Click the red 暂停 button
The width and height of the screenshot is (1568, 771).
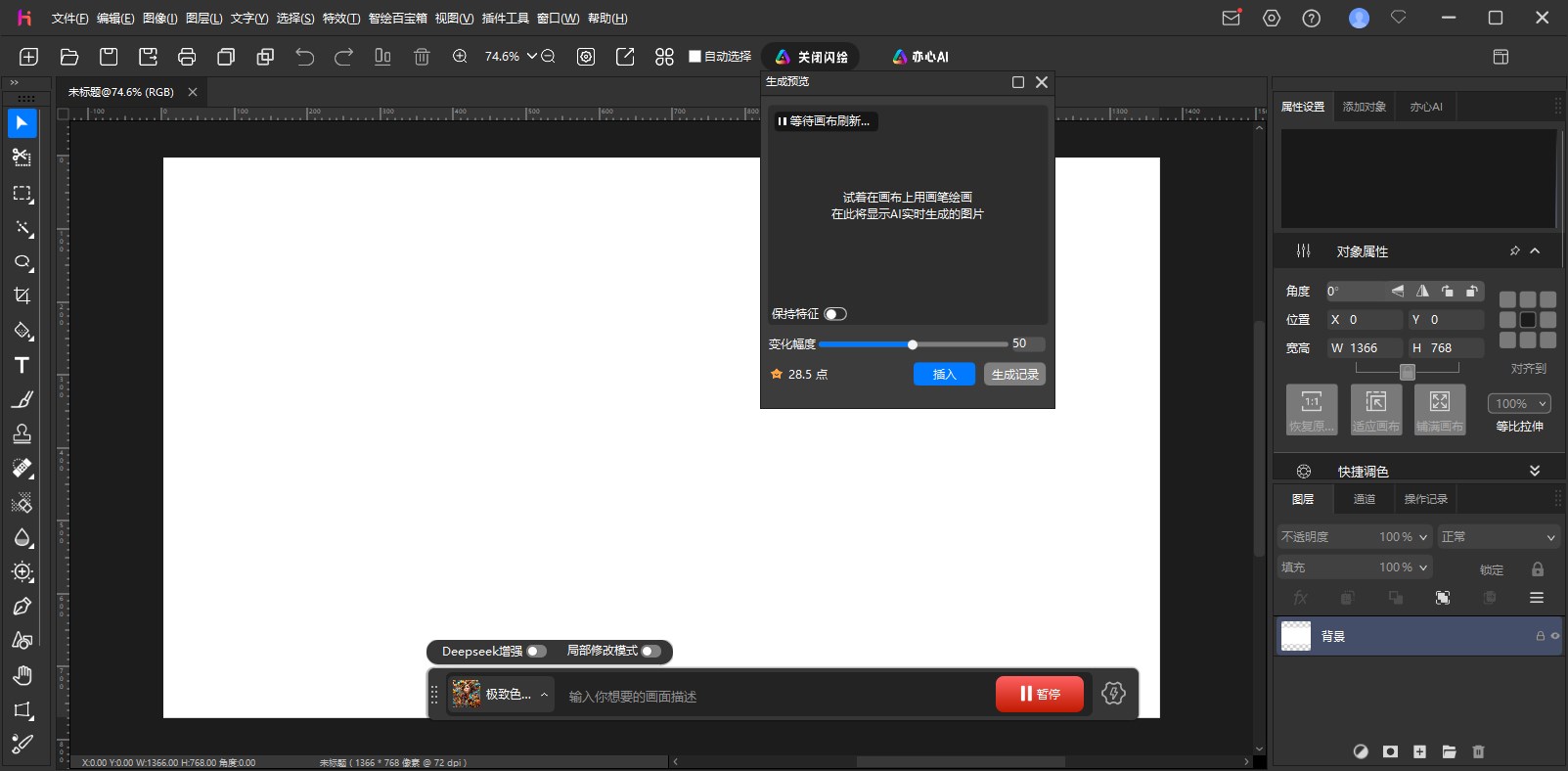[x=1040, y=694]
